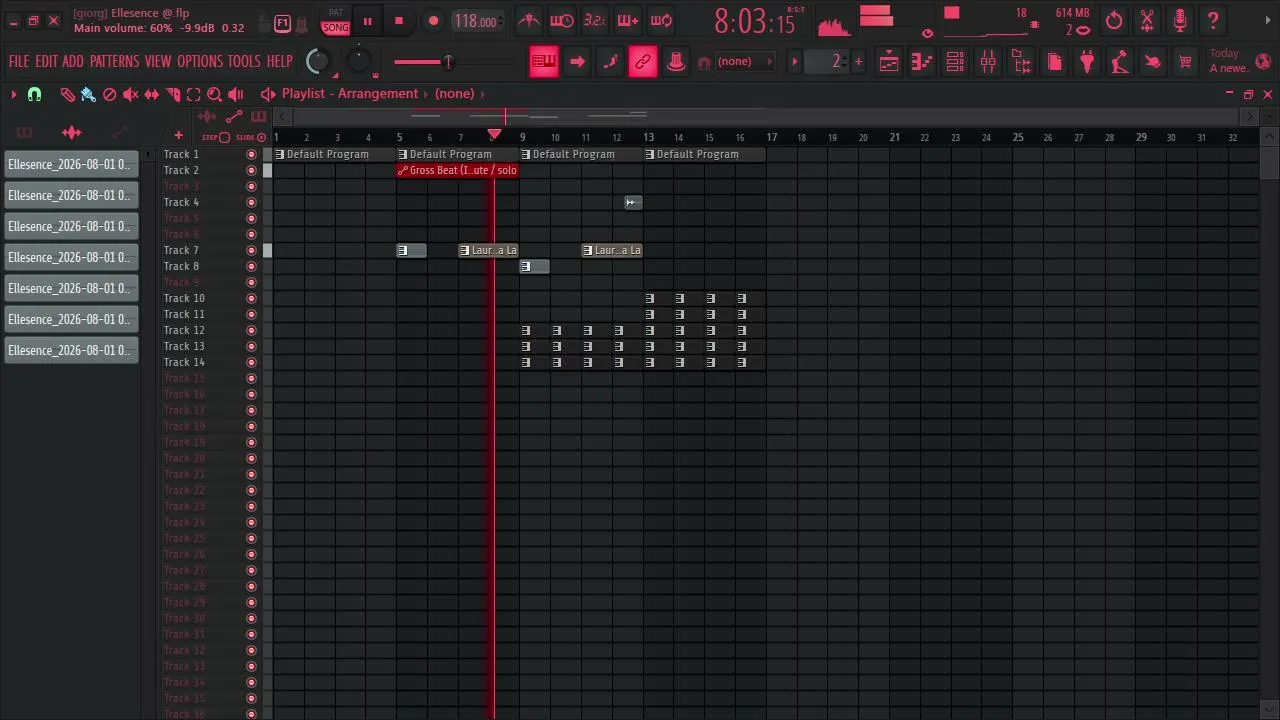
Task: Toggle loop recording button
Action: [x=661, y=21]
